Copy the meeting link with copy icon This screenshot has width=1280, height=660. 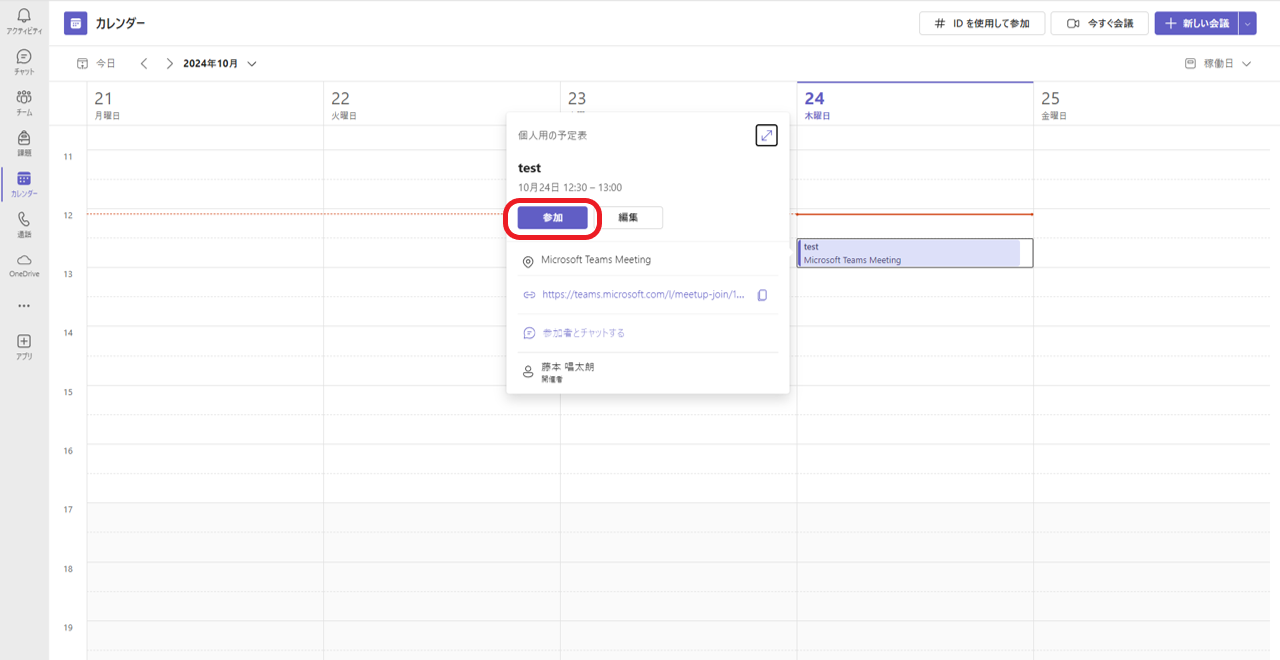[762, 295]
